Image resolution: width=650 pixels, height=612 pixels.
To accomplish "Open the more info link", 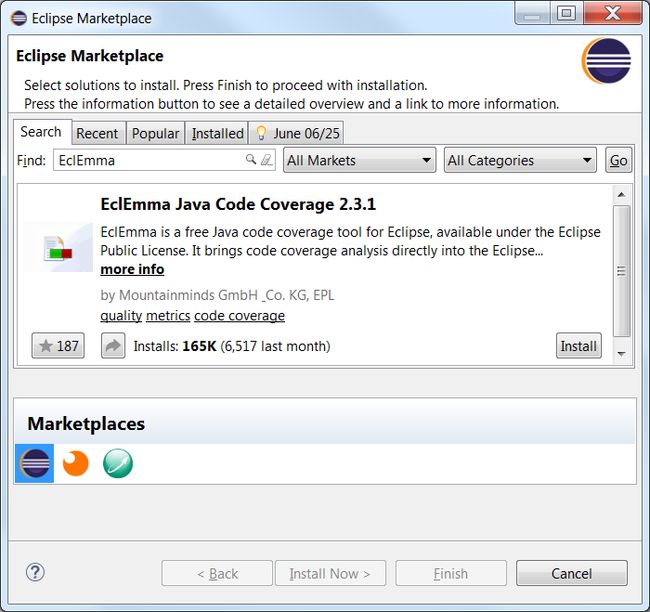I will pyautogui.click(x=132, y=270).
